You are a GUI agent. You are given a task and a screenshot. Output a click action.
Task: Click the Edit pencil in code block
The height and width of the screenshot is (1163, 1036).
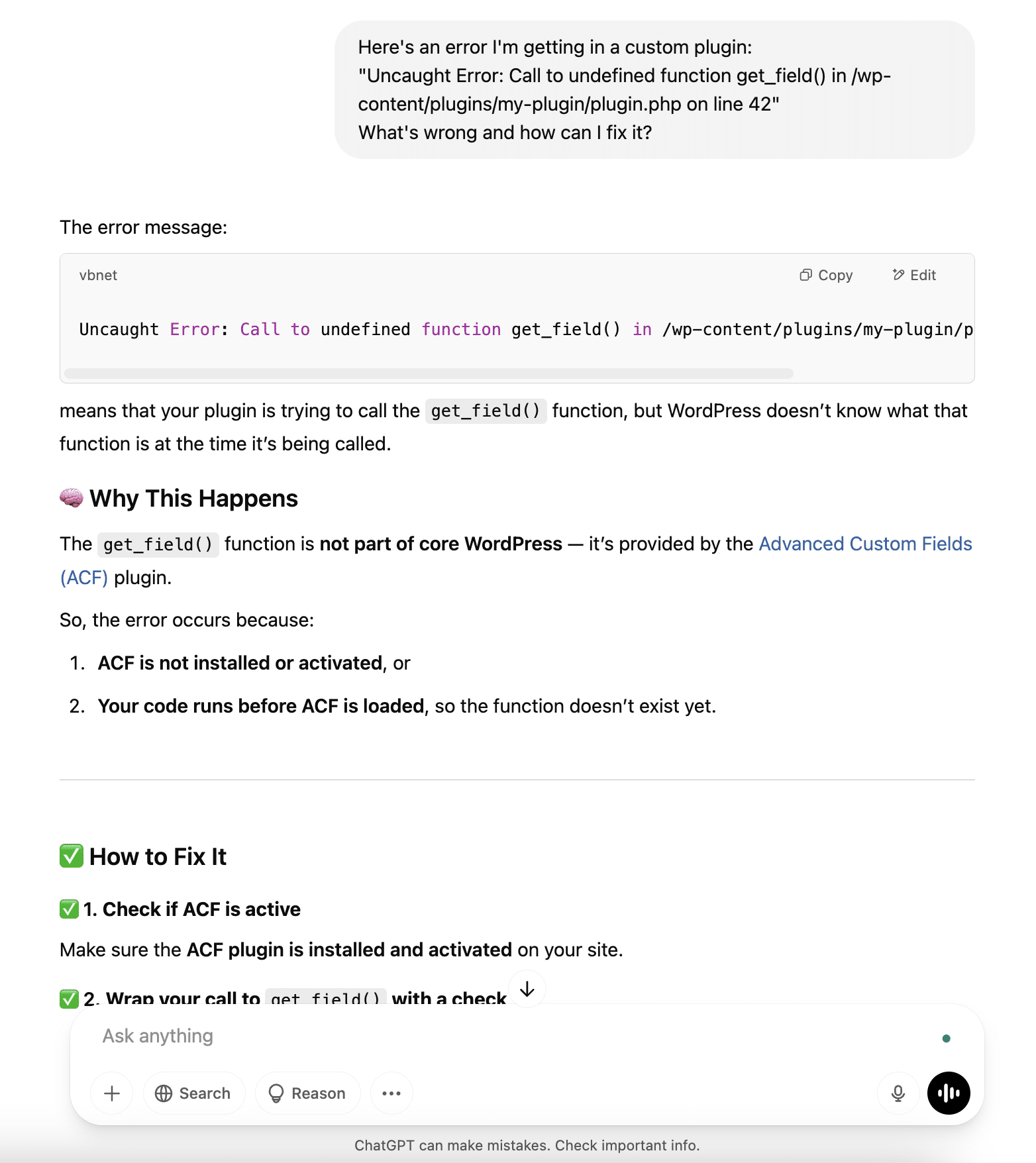(898, 275)
